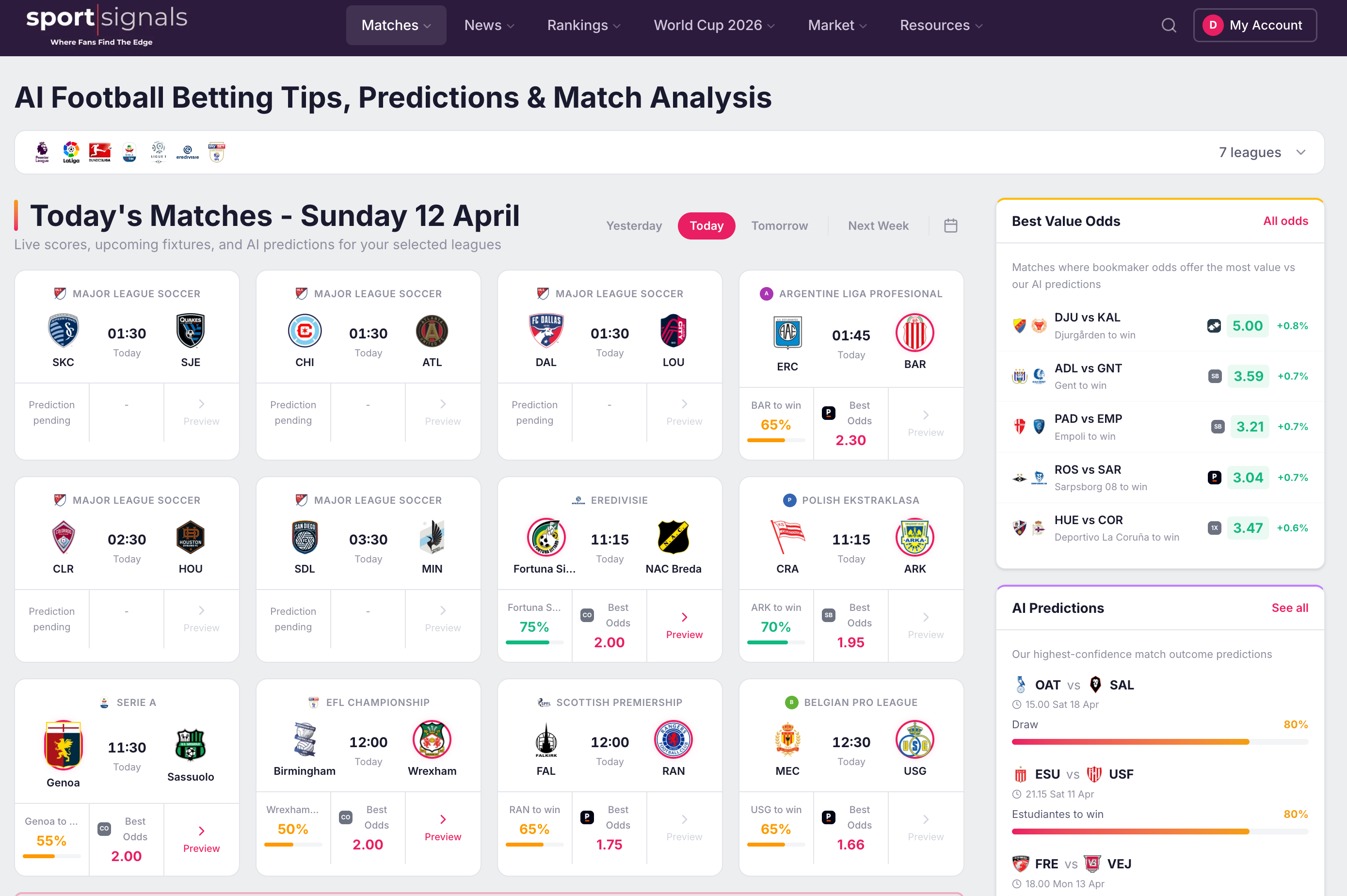Screen dimensions: 1347x896
Task: Expand the 7 leagues dropdown
Action: (x=1262, y=153)
